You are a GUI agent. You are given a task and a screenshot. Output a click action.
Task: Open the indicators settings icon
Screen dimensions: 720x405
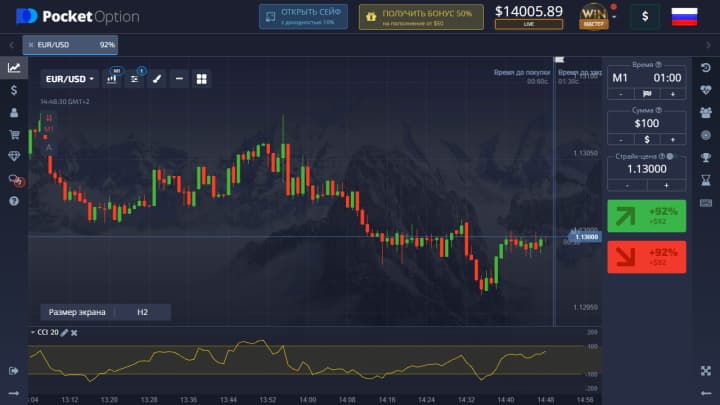pos(135,79)
